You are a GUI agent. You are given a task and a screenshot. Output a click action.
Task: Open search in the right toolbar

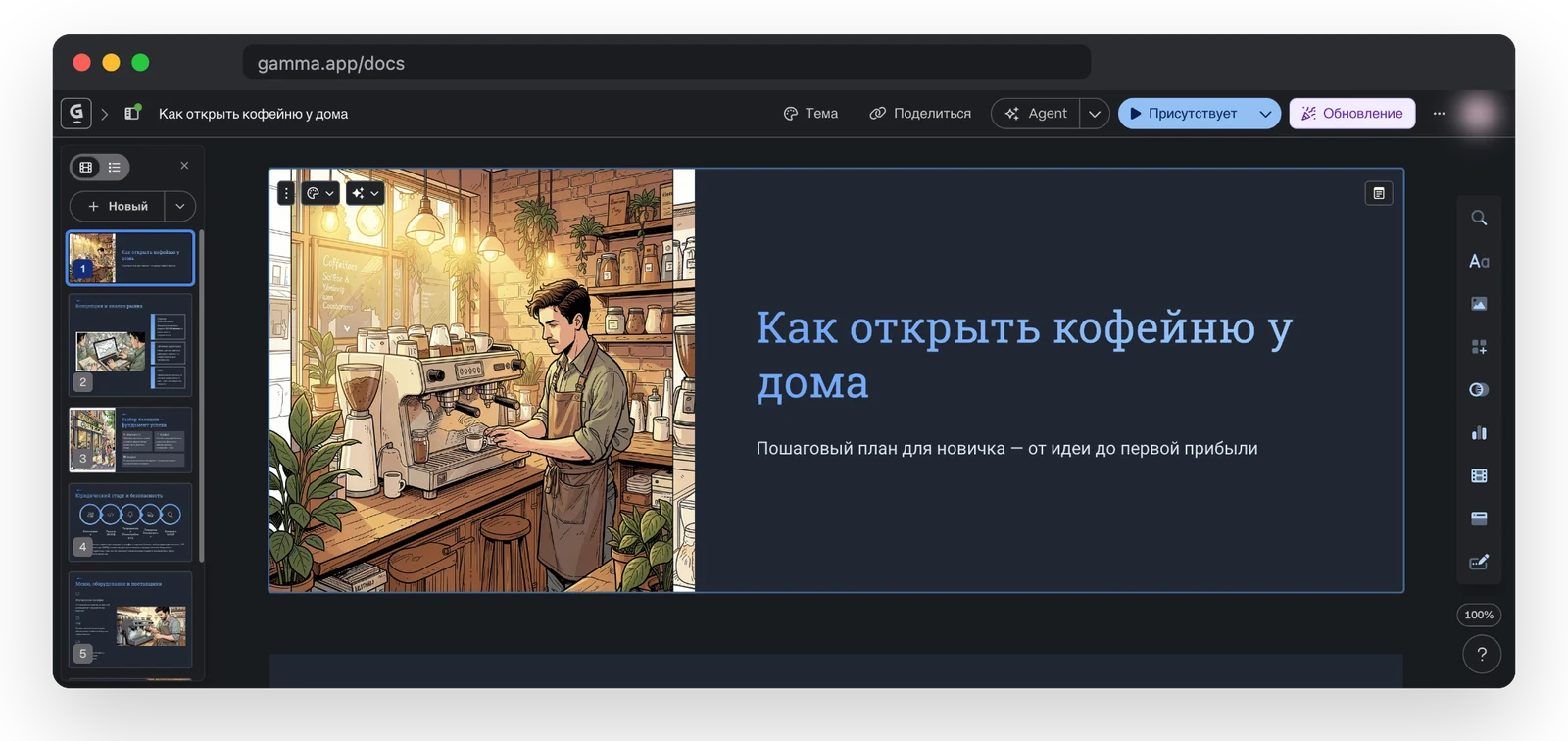click(1479, 219)
